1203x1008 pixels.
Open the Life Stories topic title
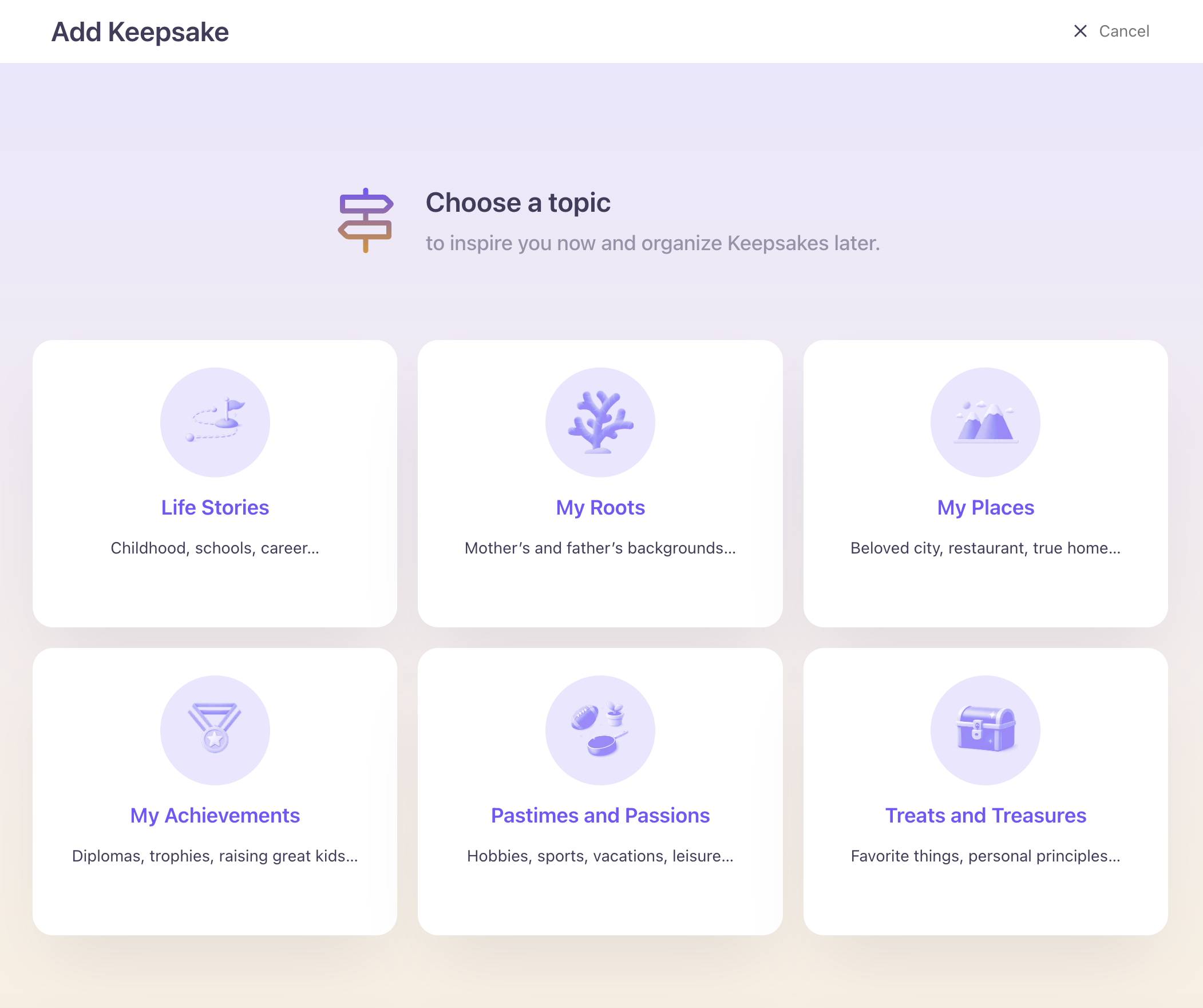pyautogui.click(x=215, y=508)
